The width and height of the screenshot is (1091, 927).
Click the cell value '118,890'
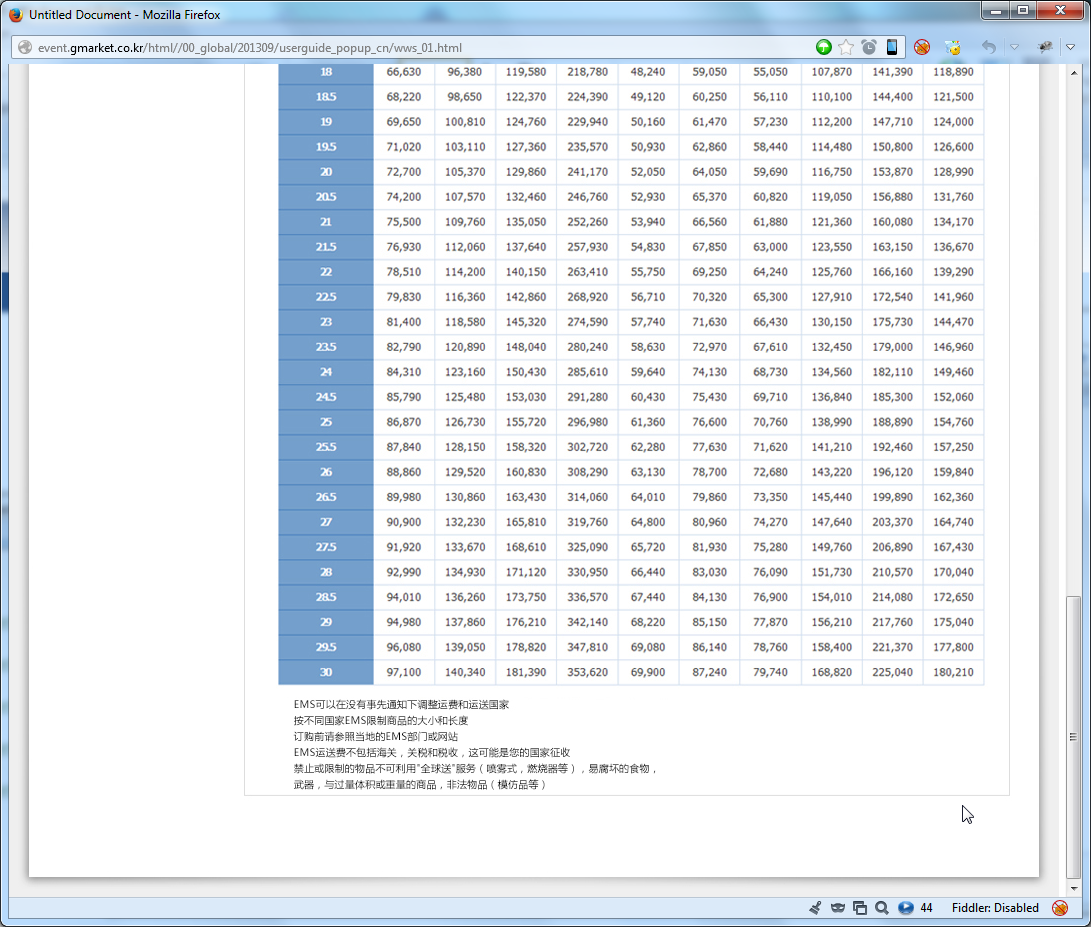pyautogui.click(x=953, y=72)
